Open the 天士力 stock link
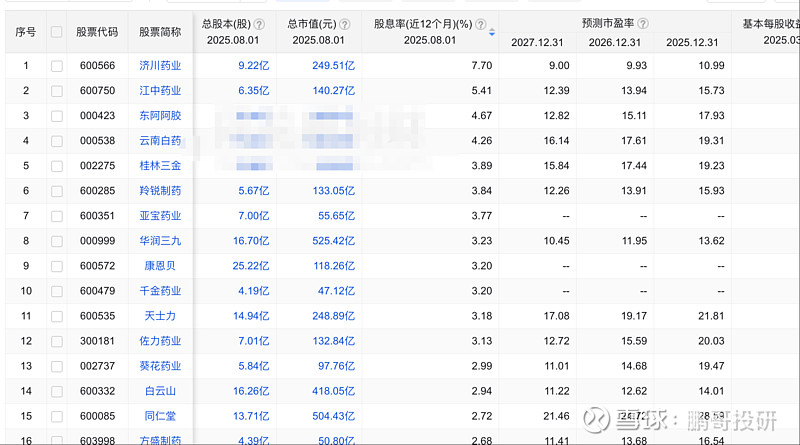 pyautogui.click(x=160, y=315)
